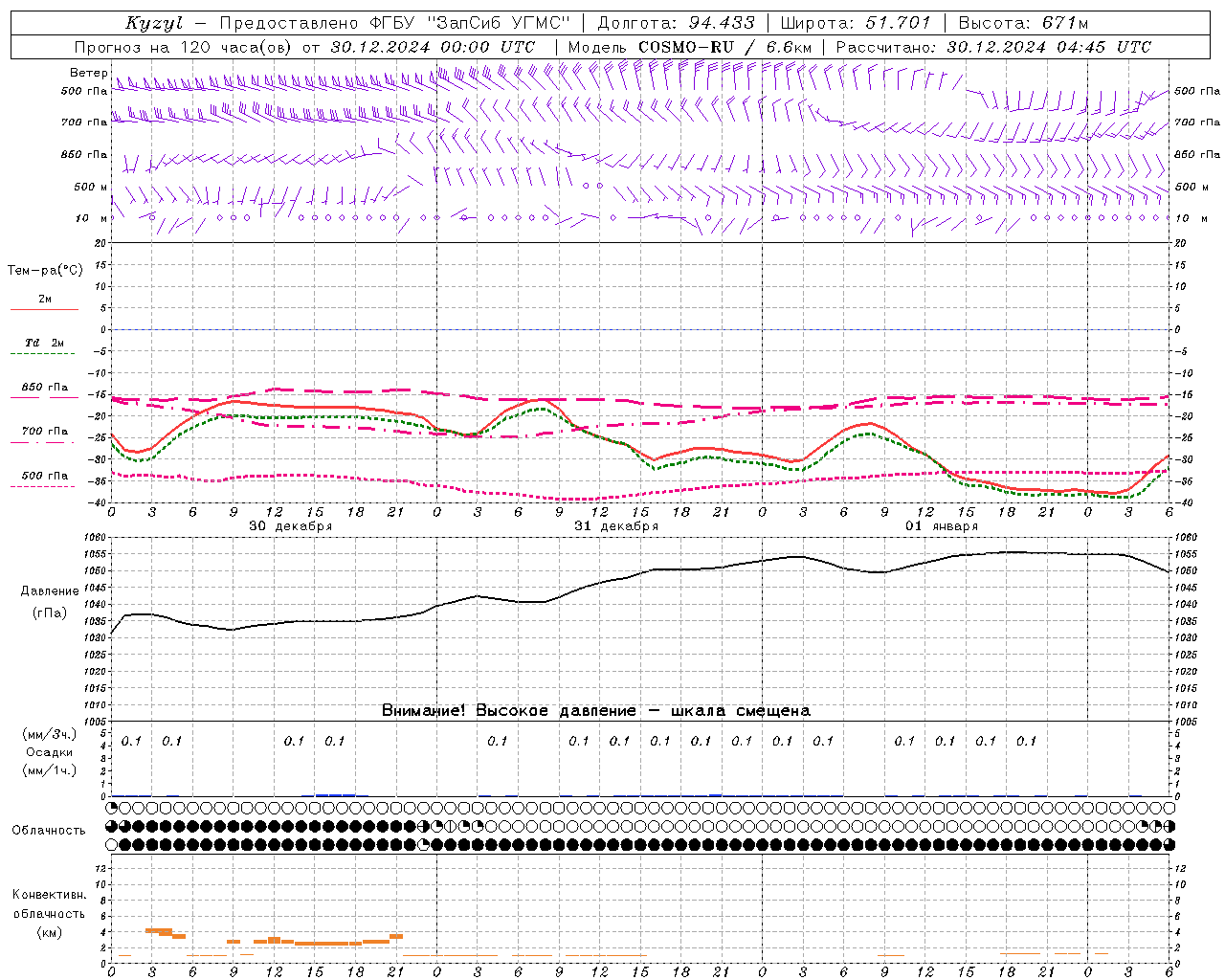Click the 01 января date label
The width and height of the screenshot is (1225, 980).
click(942, 526)
